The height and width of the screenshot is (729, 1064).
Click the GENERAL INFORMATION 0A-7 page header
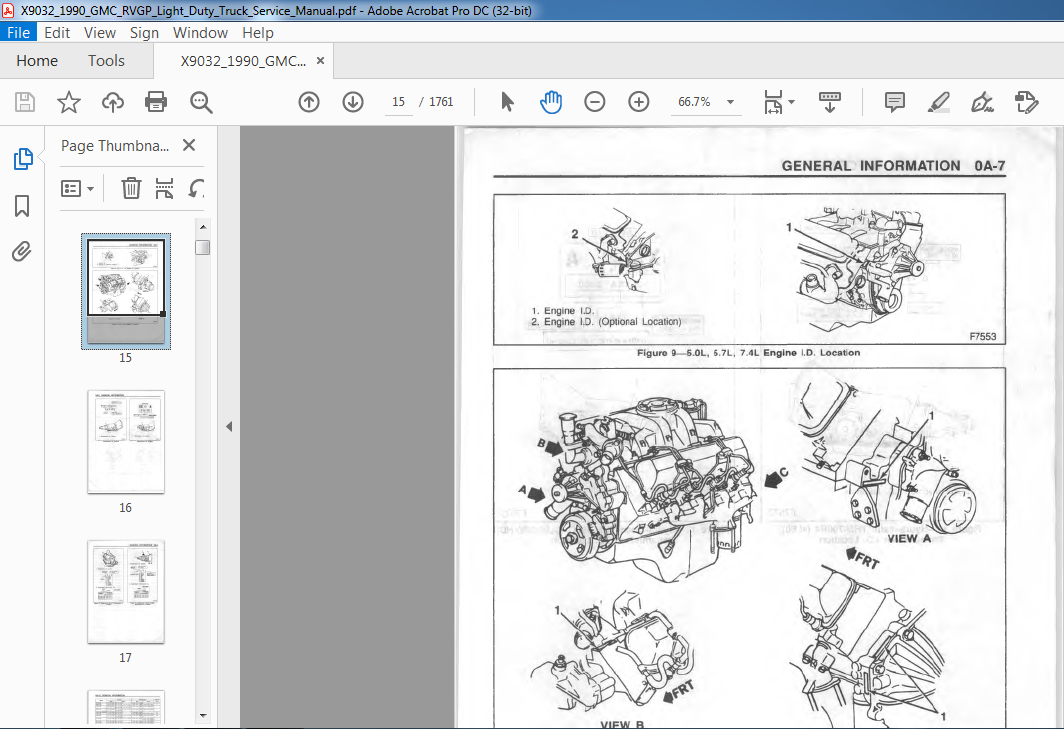[893, 166]
